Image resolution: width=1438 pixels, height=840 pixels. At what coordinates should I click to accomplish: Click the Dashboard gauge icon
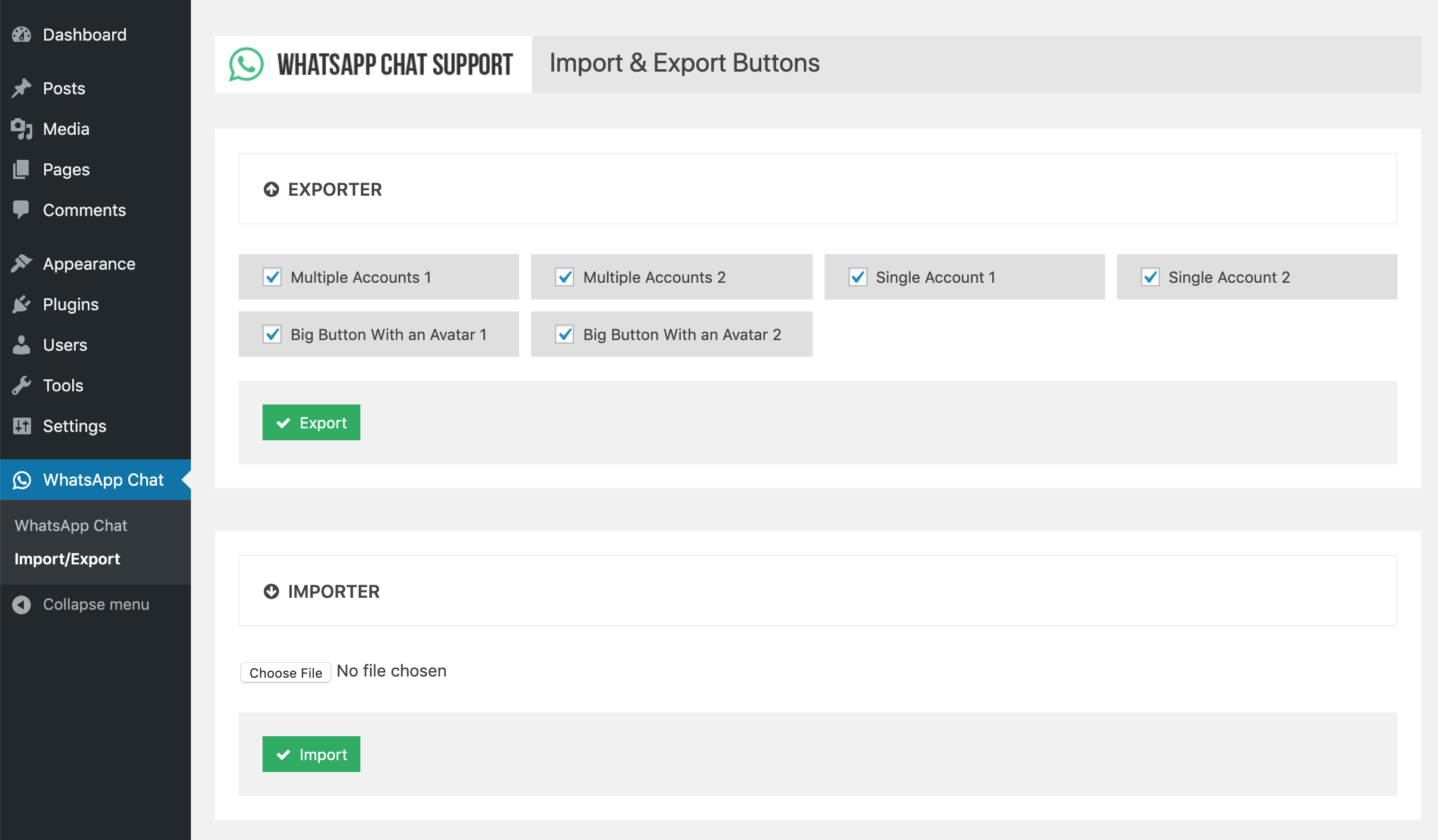click(x=21, y=35)
